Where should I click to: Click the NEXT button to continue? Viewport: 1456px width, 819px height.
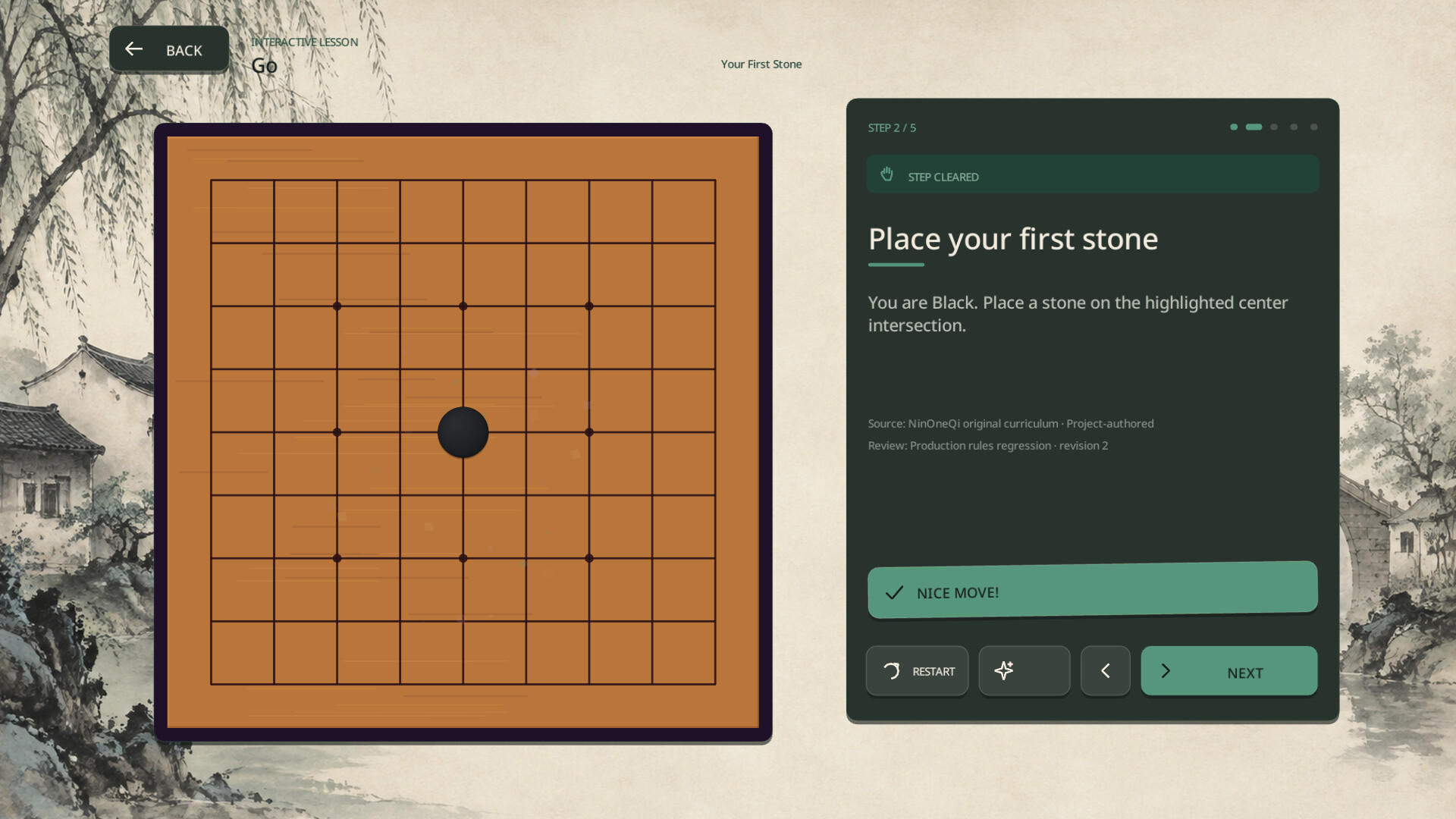pyautogui.click(x=1228, y=671)
